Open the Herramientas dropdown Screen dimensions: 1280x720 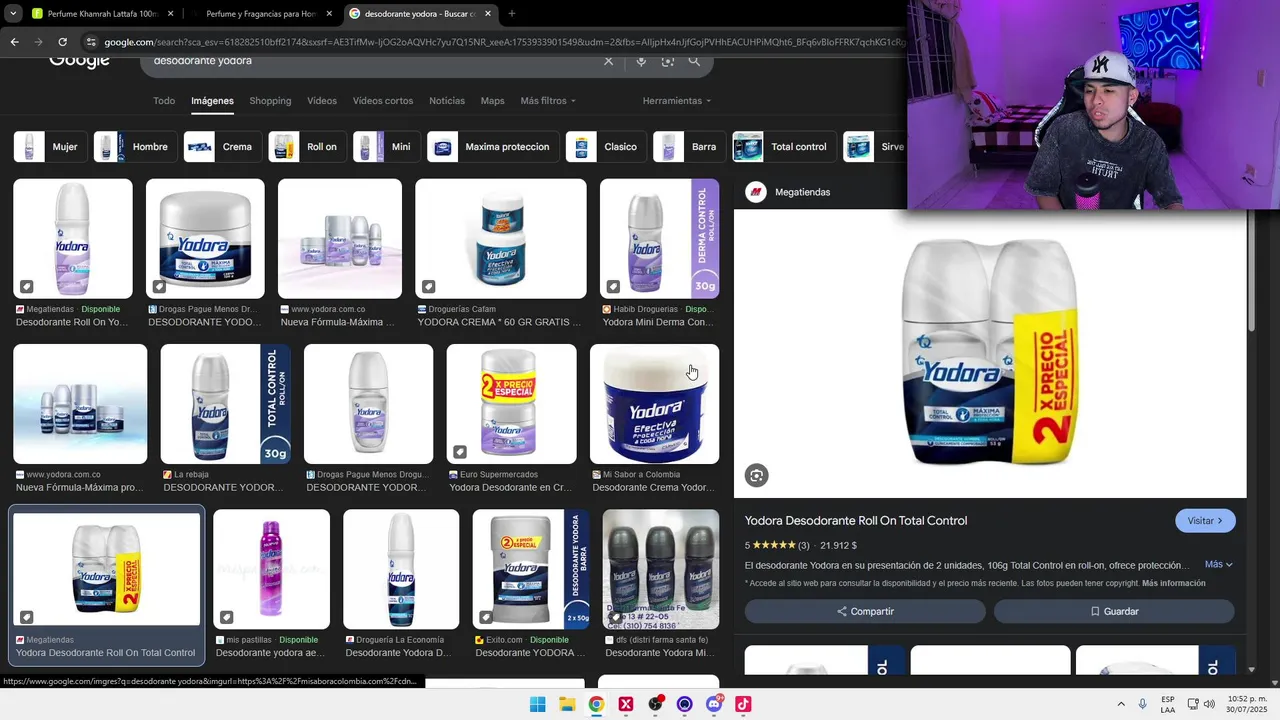677,101
